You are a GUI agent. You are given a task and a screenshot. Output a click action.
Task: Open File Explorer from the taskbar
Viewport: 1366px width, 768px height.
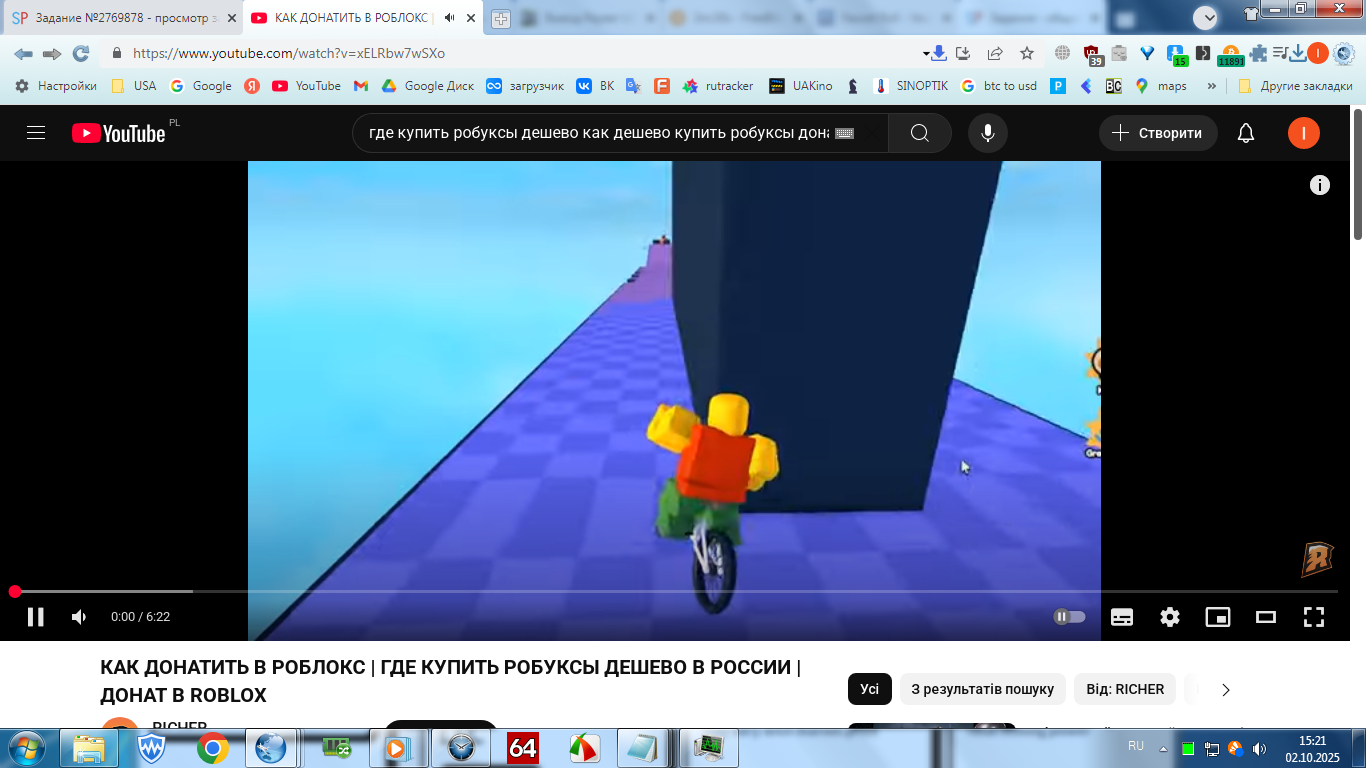tap(89, 748)
